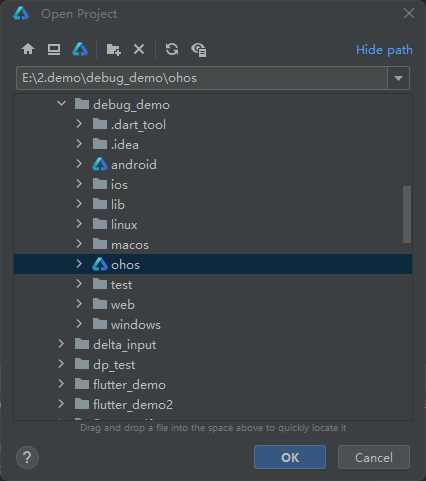Select the linux folder
426x481 pixels.
[124, 225]
